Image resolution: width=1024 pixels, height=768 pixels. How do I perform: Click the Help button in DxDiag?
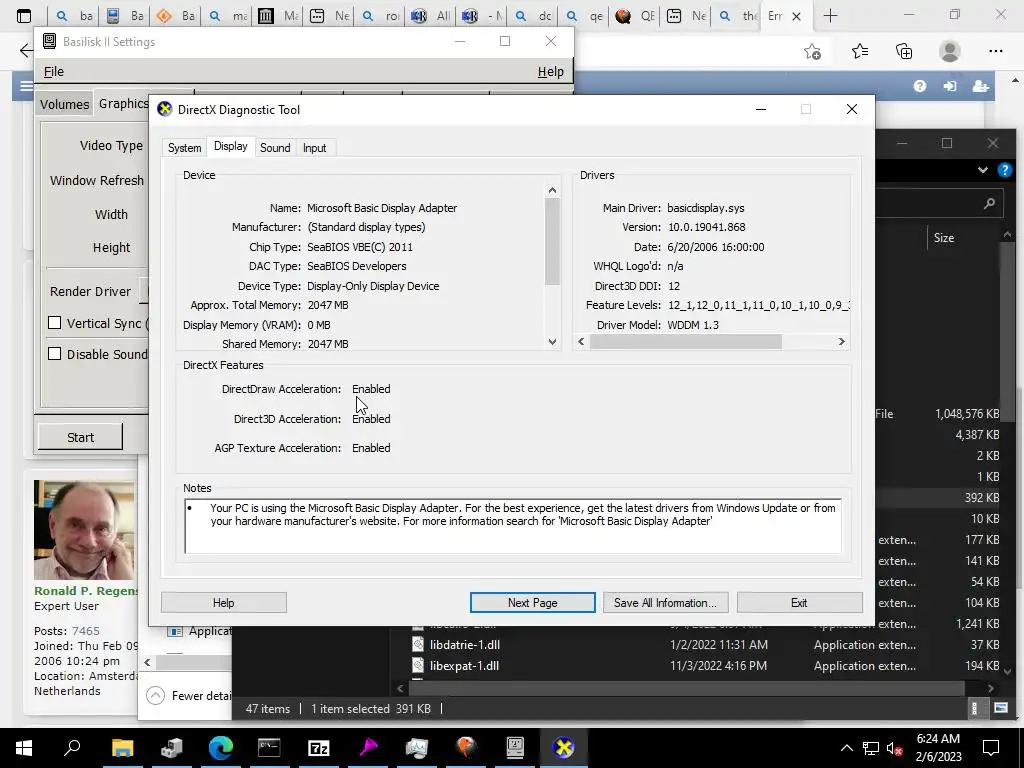click(x=223, y=603)
